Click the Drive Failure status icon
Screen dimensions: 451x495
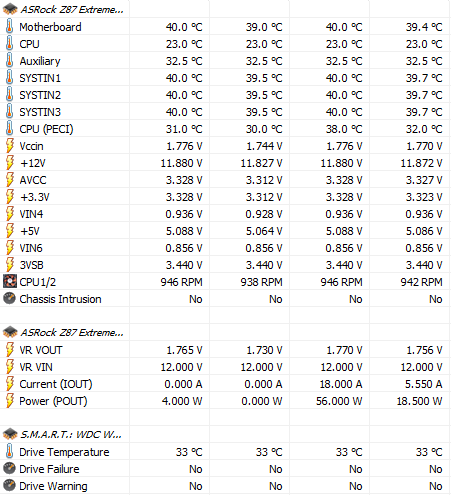coord(9,469)
